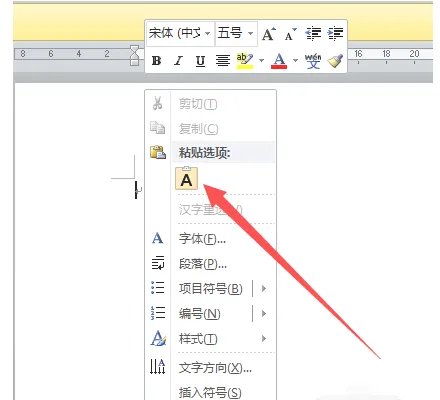Click the bullet list icon
440x400 pixels.
pyautogui.click(x=158, y=288)
